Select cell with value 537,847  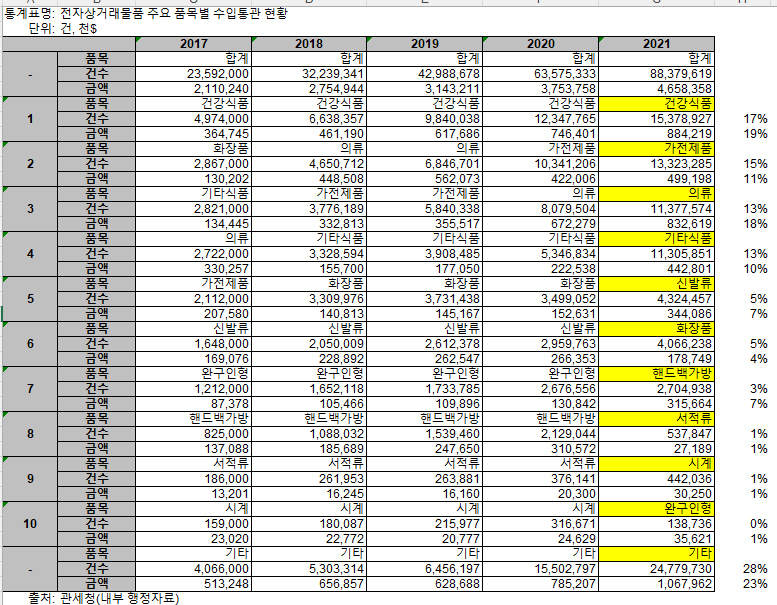point(657,434)
